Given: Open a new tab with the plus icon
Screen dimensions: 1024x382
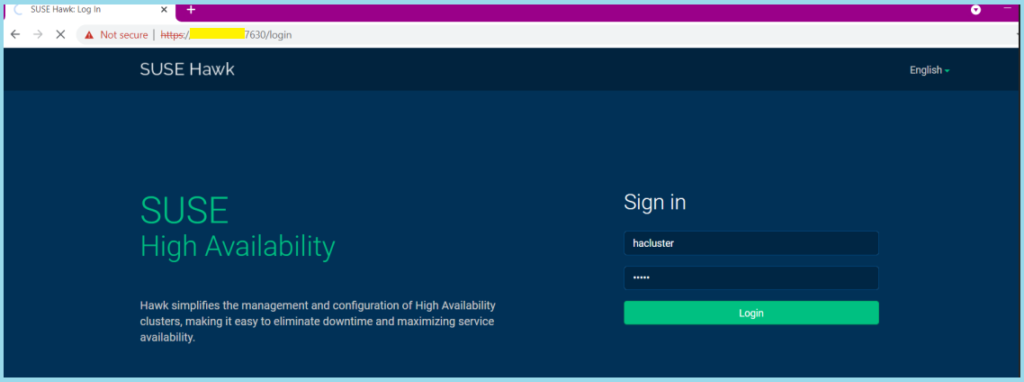Looking at the screenshot, I should [x=191, y=10].
